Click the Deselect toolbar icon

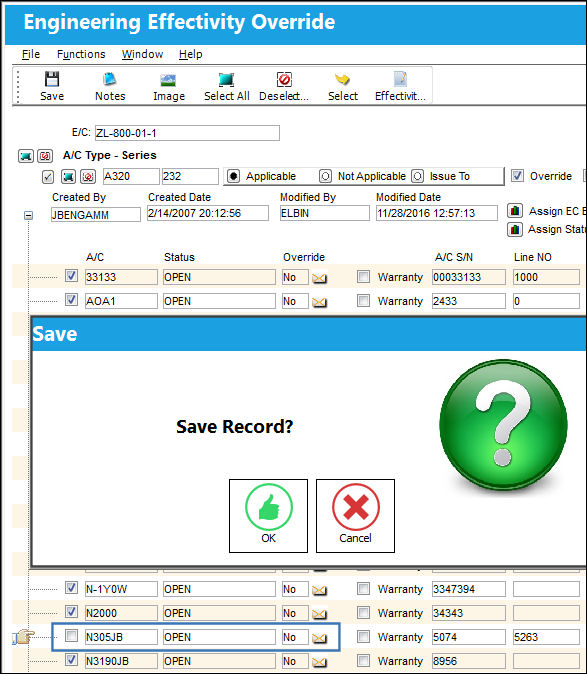284,86
